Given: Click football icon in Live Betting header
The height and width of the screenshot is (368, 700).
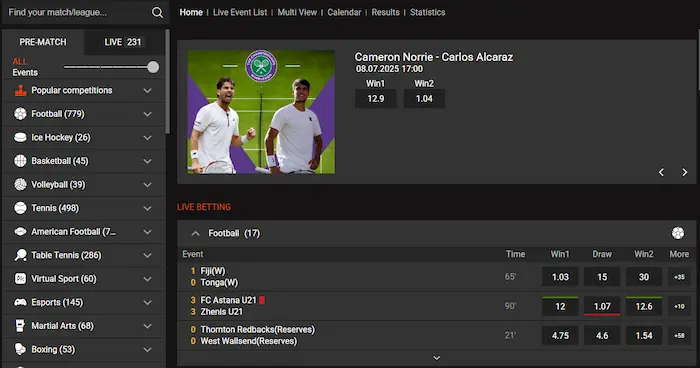Looking at the screenshot, I should 678,233.
